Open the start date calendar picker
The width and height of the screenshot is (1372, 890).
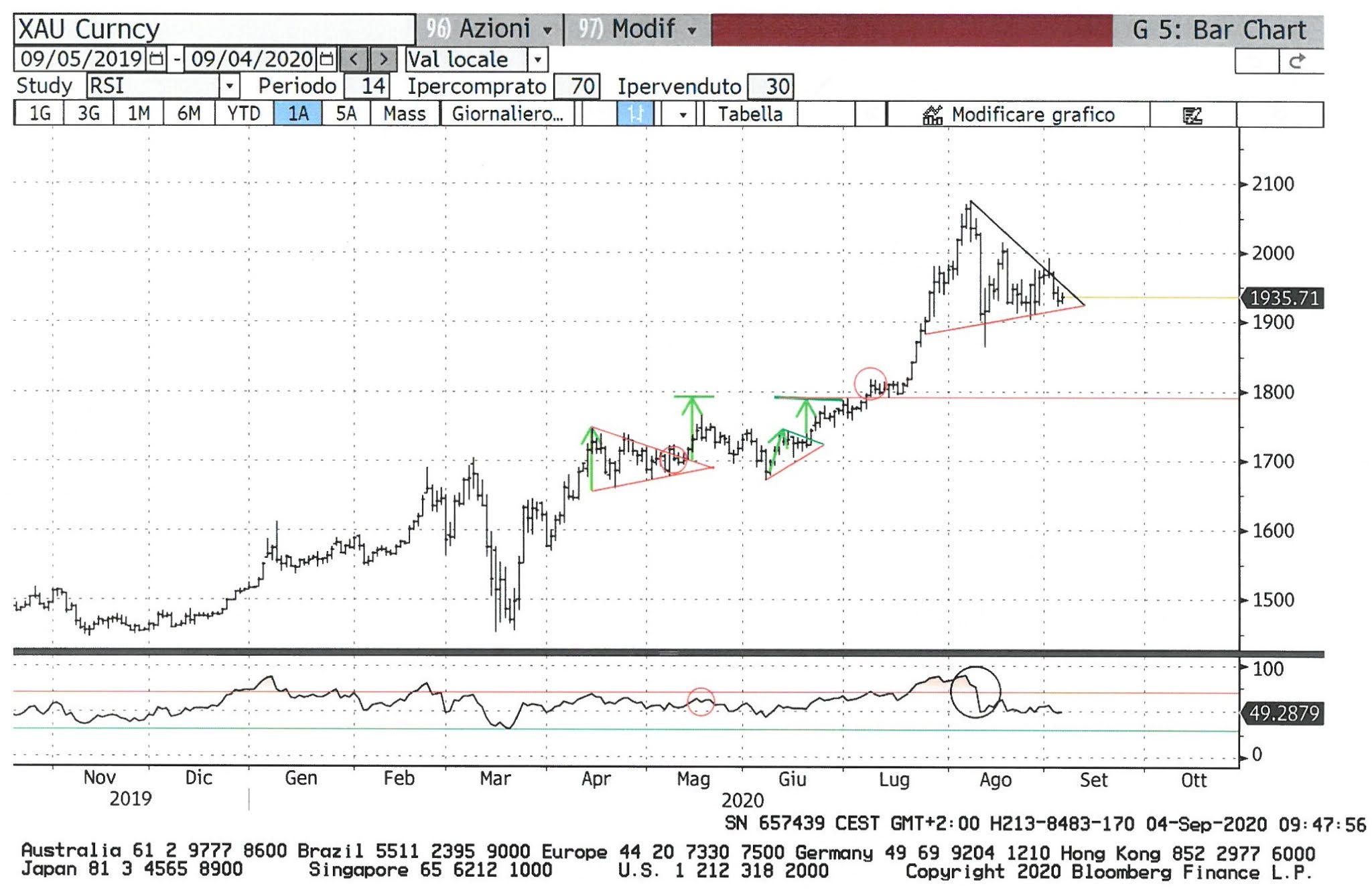point(156,59)
